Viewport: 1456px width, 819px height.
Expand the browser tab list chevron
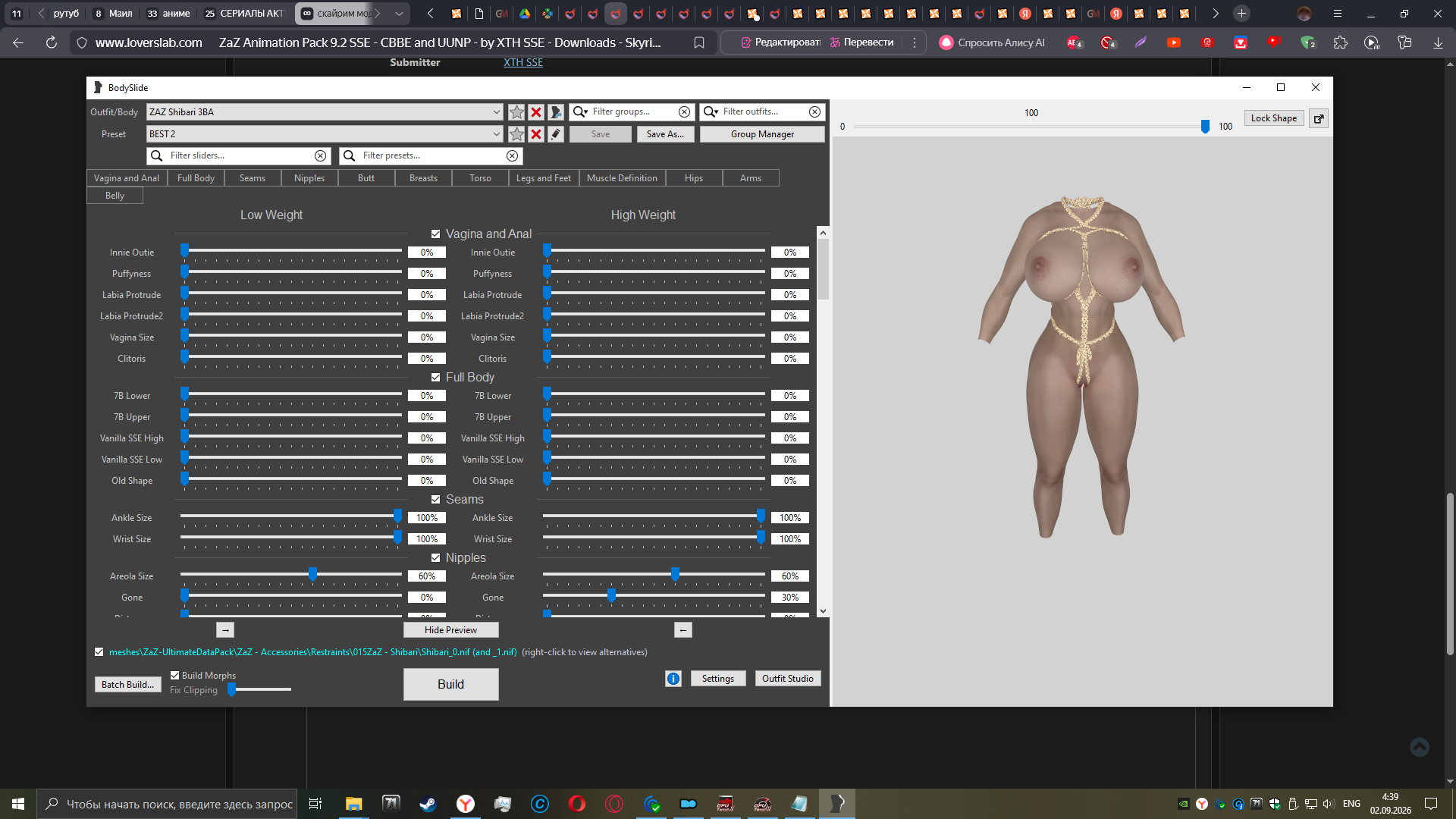point(400,14)
